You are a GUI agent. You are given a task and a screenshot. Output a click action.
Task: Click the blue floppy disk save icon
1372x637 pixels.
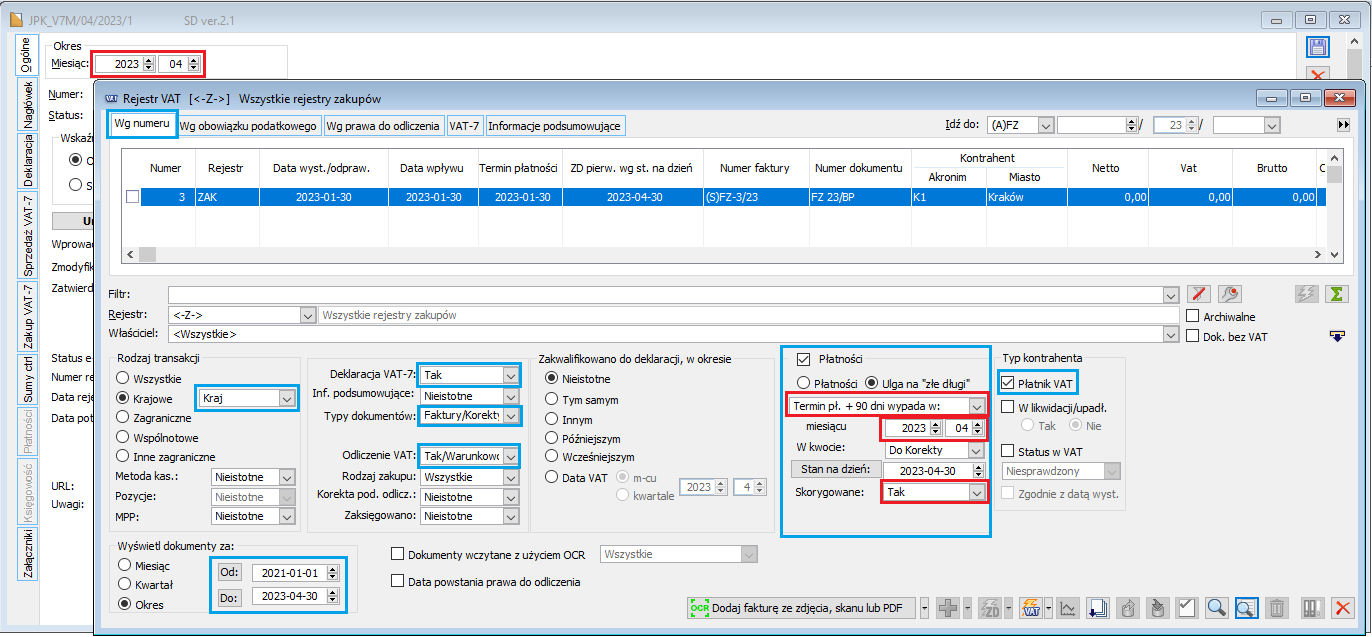coord(1318,47)
